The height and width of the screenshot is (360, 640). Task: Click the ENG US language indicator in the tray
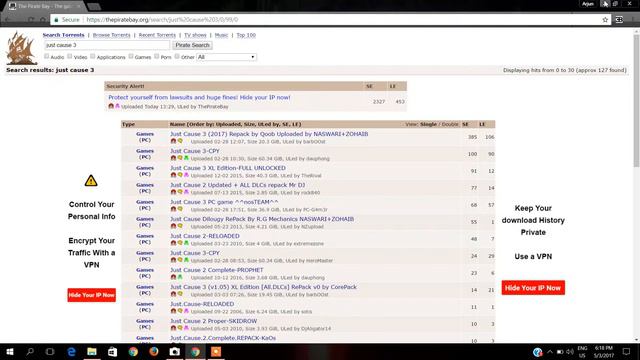pos(582,351)
